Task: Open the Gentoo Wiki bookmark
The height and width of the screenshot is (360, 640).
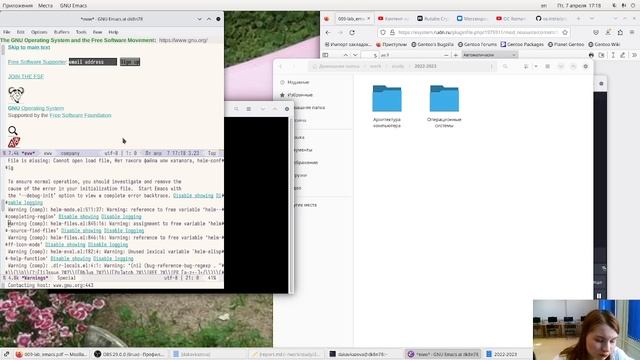Action: tap(604, 44)
